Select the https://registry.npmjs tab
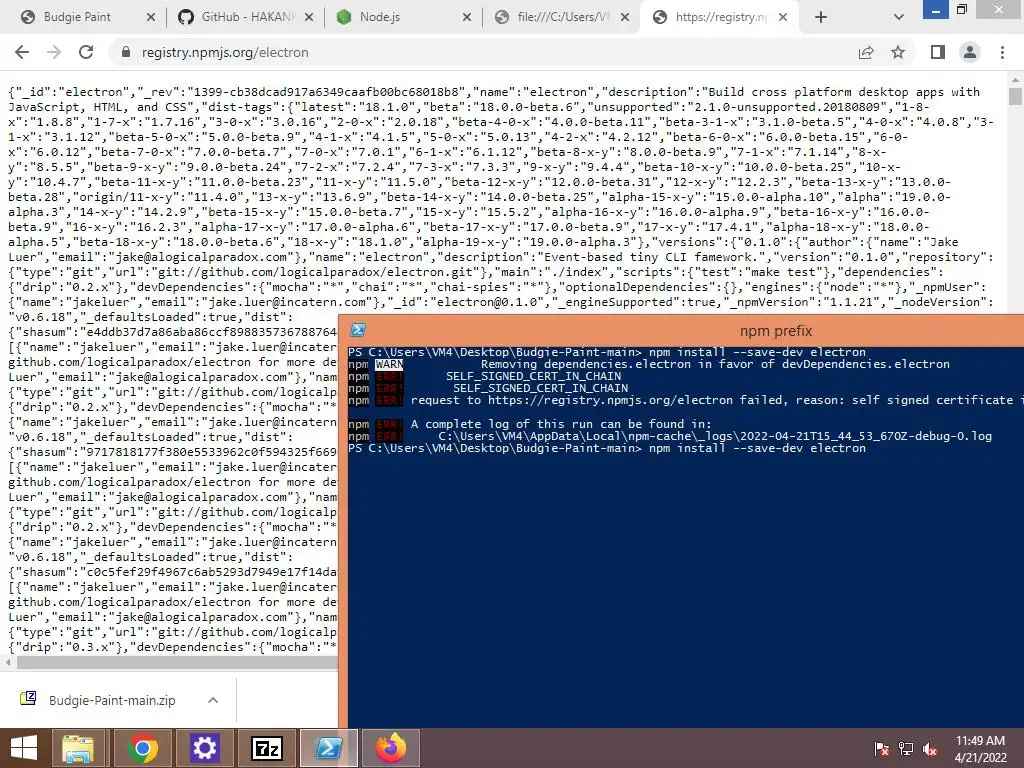Screen dimensions: 1024x768 point(720,17)
